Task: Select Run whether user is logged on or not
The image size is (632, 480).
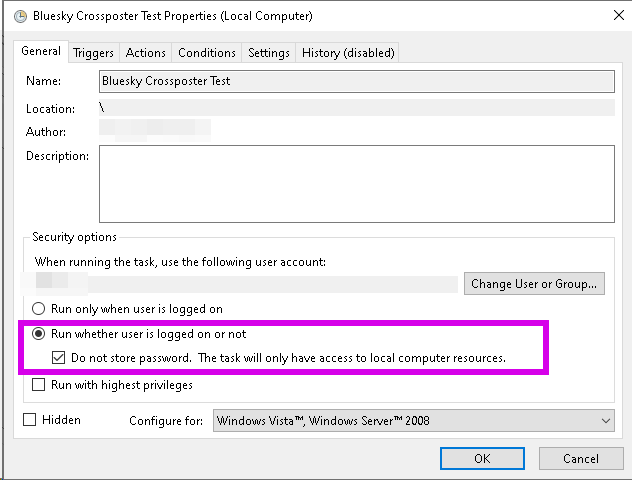Action: 40,334
